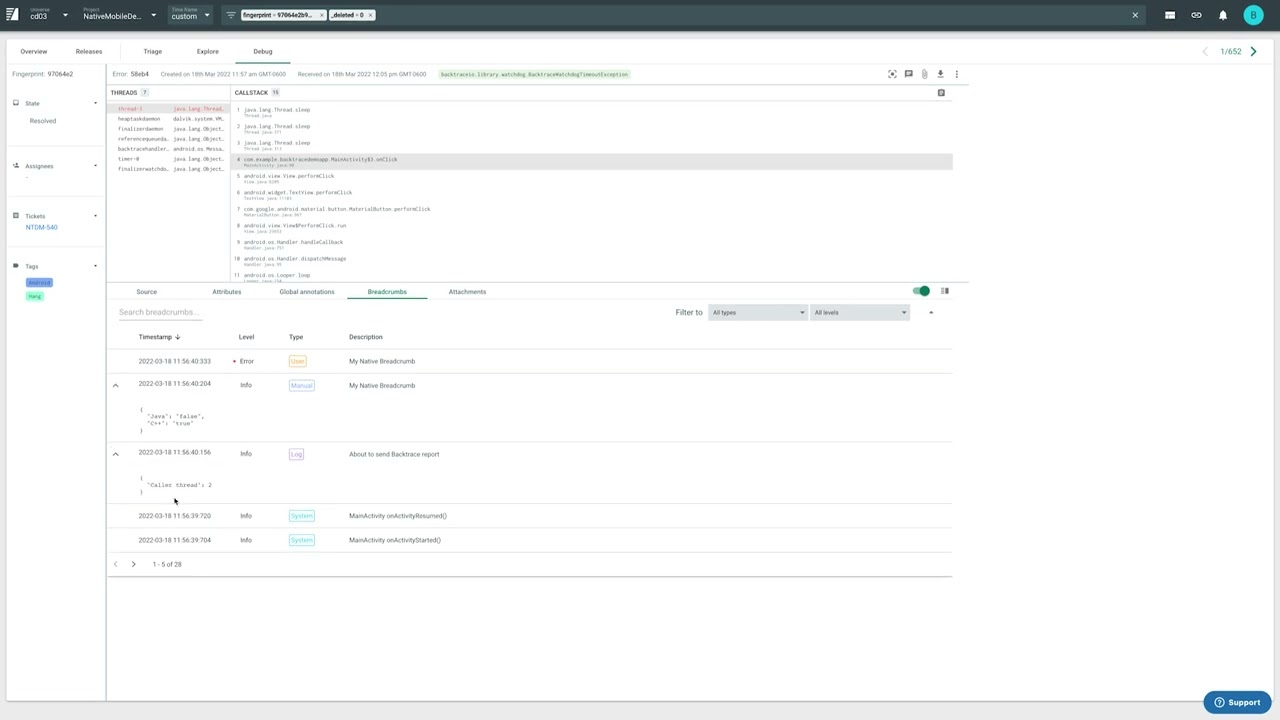Select the timer-0 thread
This screenshot has width=1280, height=720.
[170, 159]
